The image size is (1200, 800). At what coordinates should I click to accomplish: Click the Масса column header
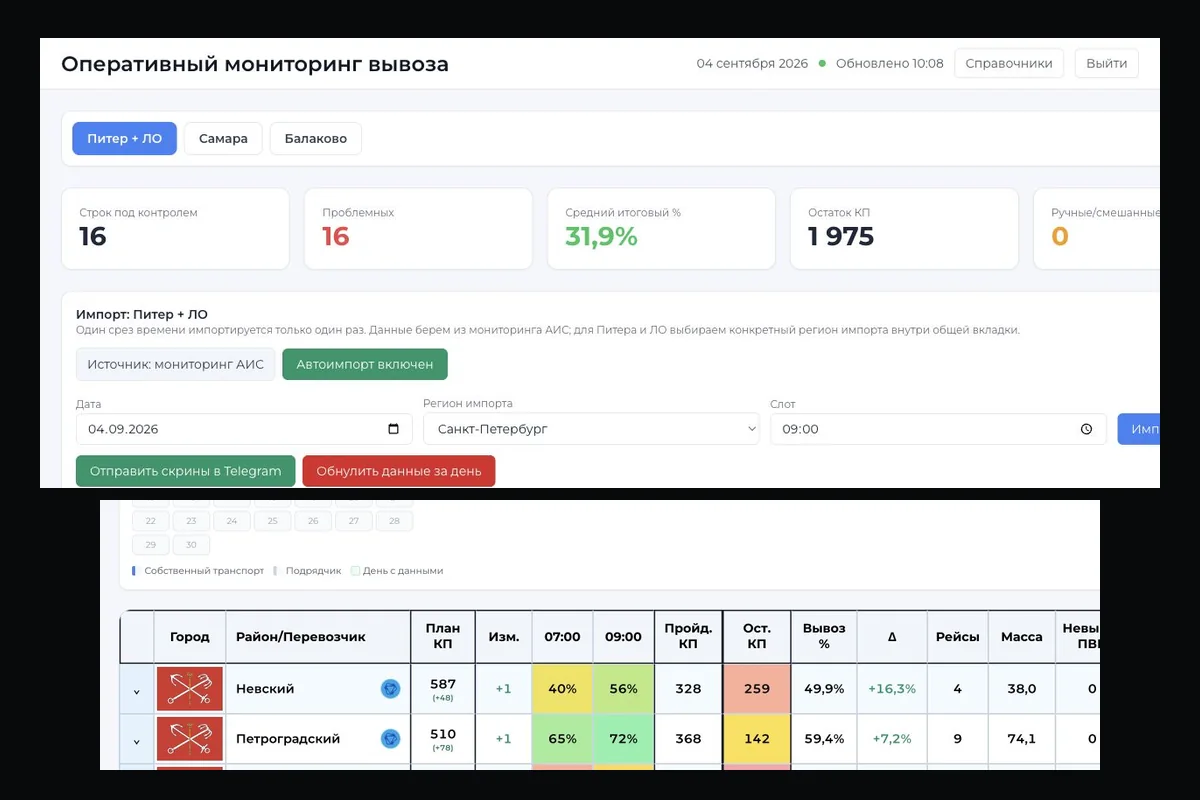point(1022,636)
